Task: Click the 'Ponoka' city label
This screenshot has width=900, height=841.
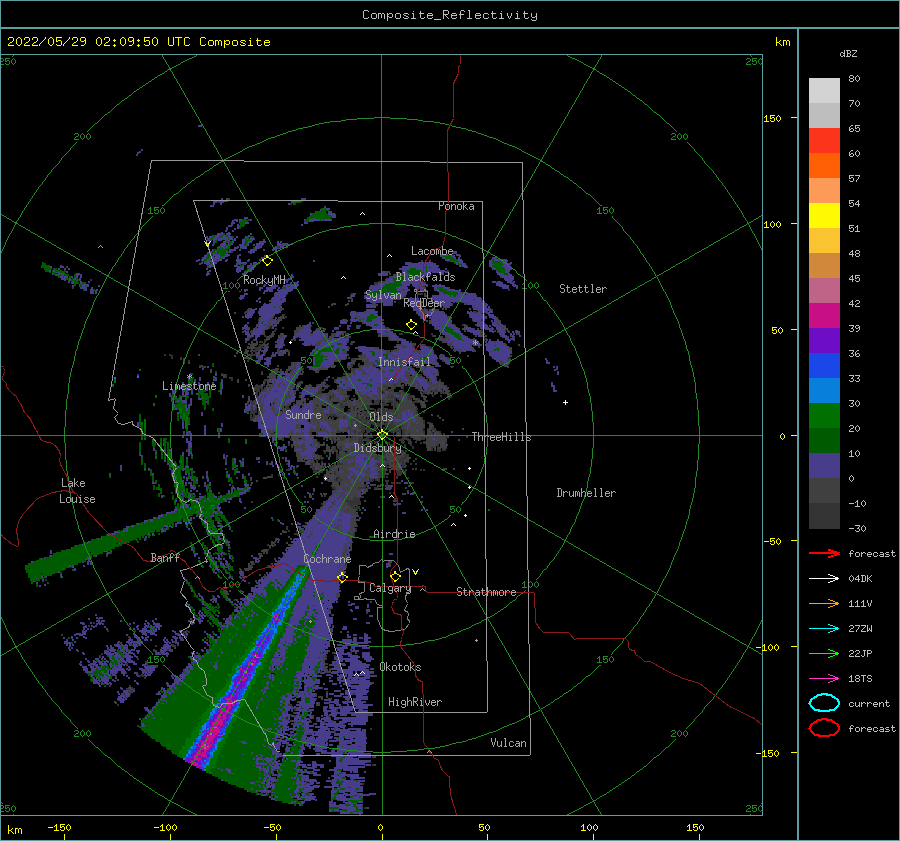Action: (456, 206)
